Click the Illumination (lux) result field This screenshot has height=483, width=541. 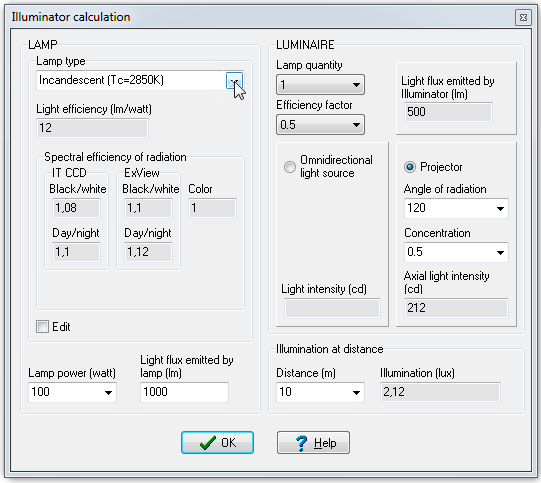440,392
